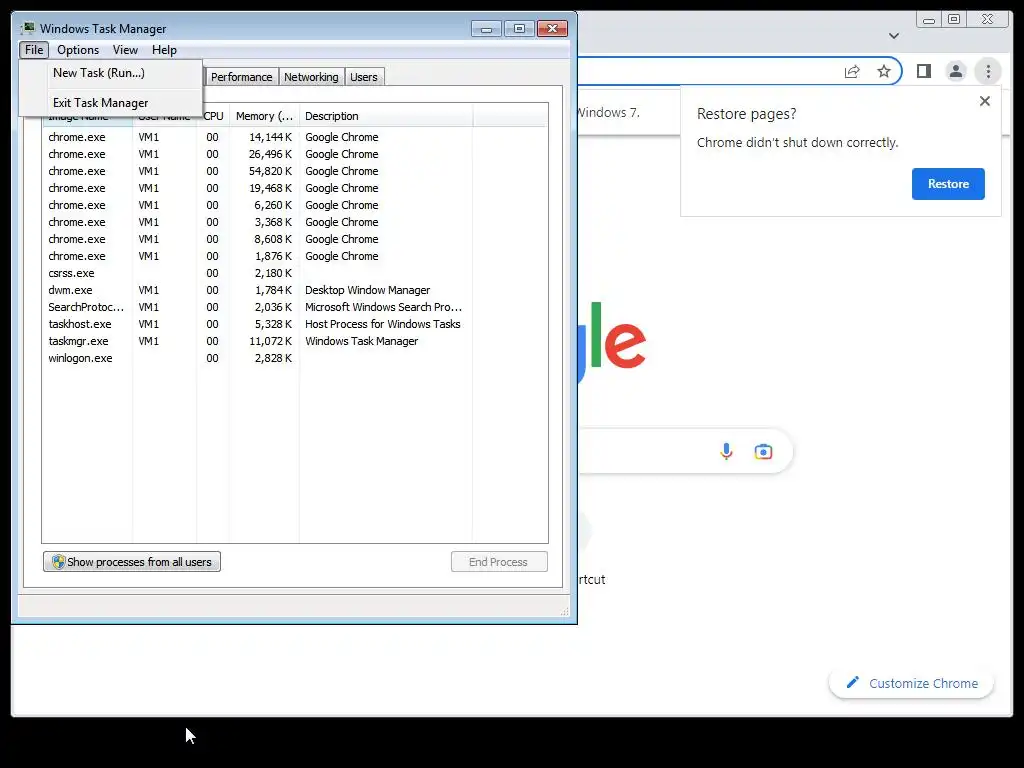
Task: Minimize the Task Manager window
Action: coord(487,29)
